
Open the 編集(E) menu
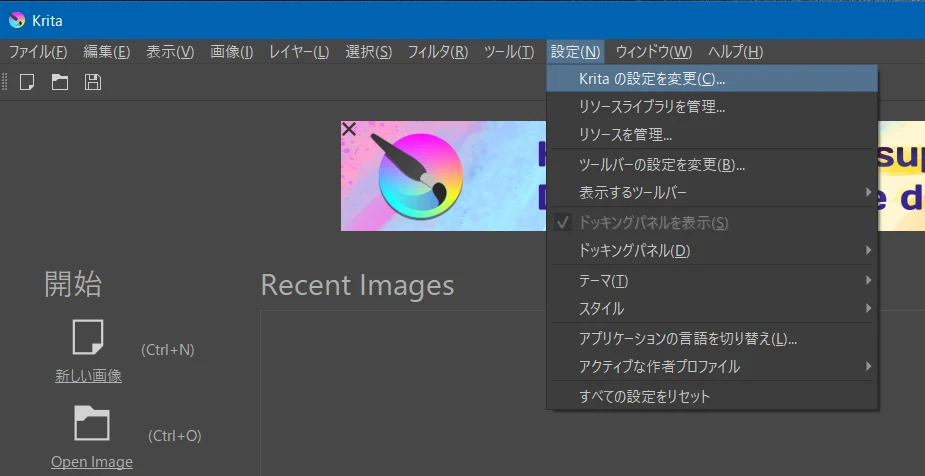[x=106, y=52]
